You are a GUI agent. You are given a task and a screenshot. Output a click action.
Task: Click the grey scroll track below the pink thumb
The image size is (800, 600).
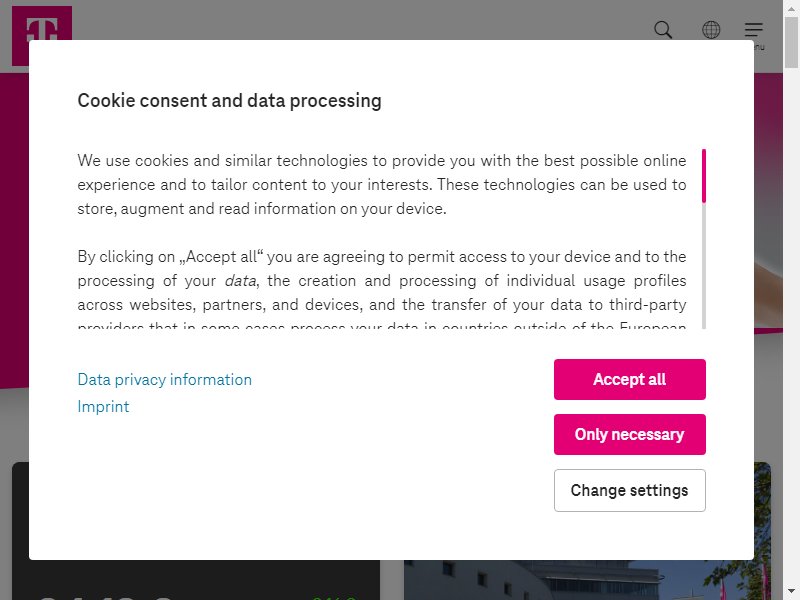tap(704, 266)
